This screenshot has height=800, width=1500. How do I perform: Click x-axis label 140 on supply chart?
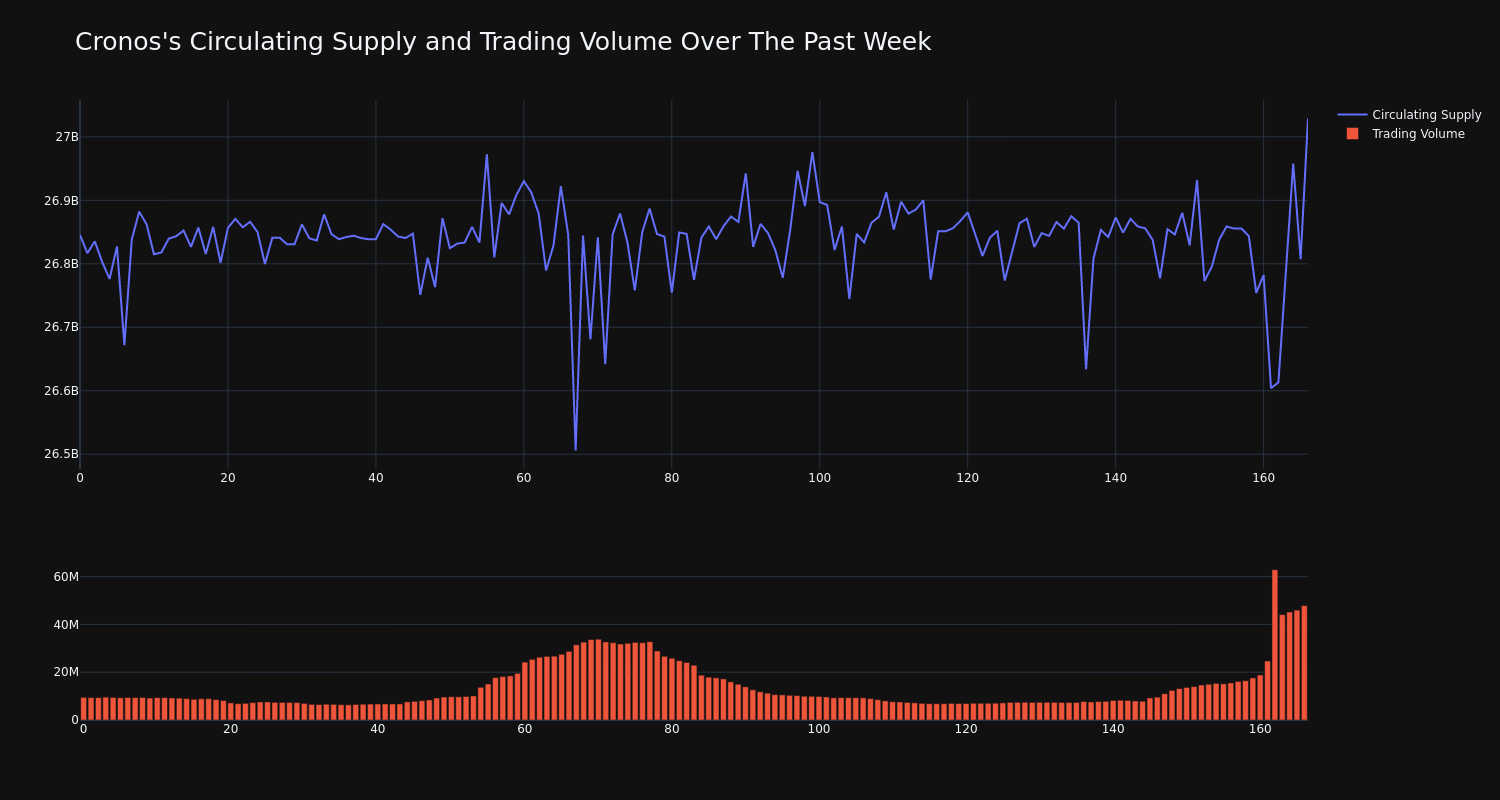1115,478
